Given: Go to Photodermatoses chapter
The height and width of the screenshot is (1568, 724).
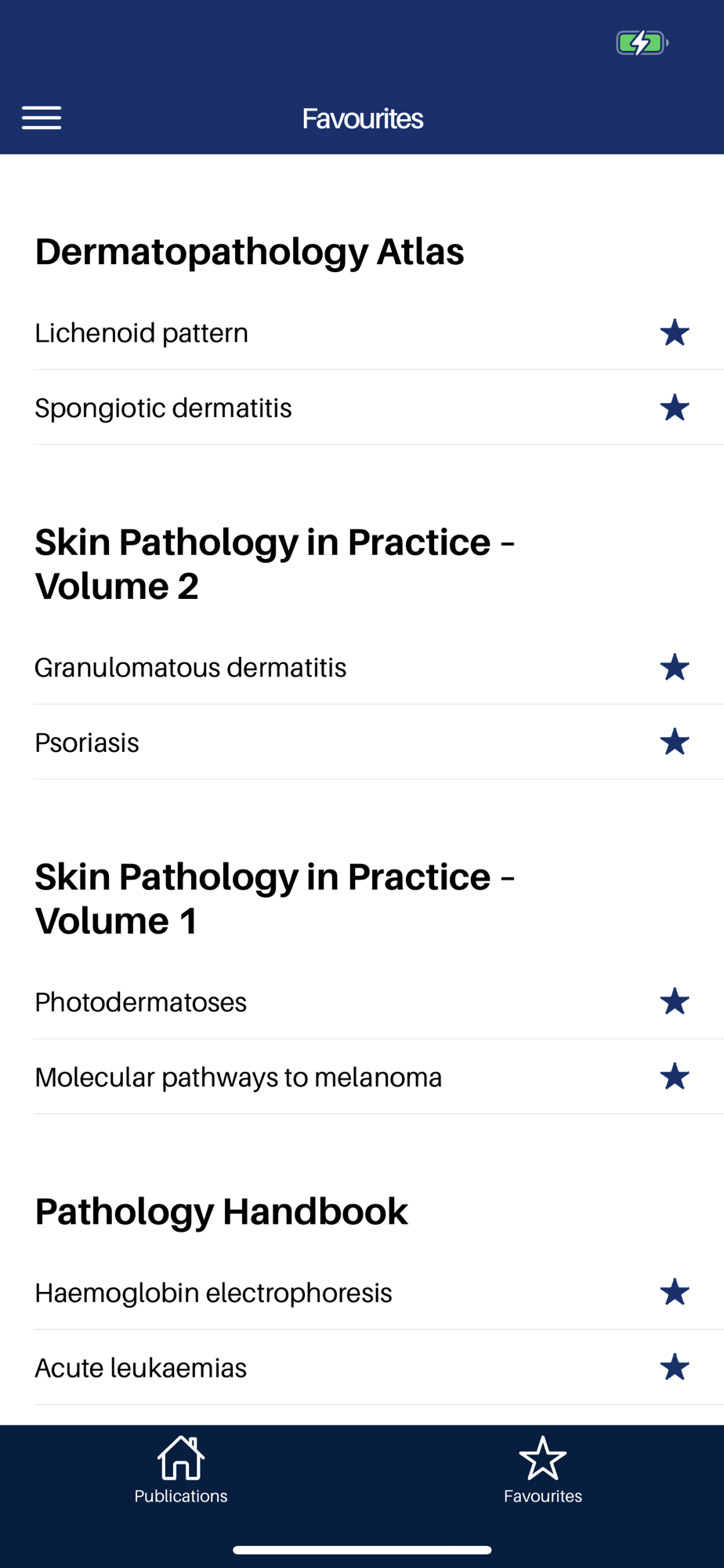Looking at the screenshot, I should (141, 1002).
